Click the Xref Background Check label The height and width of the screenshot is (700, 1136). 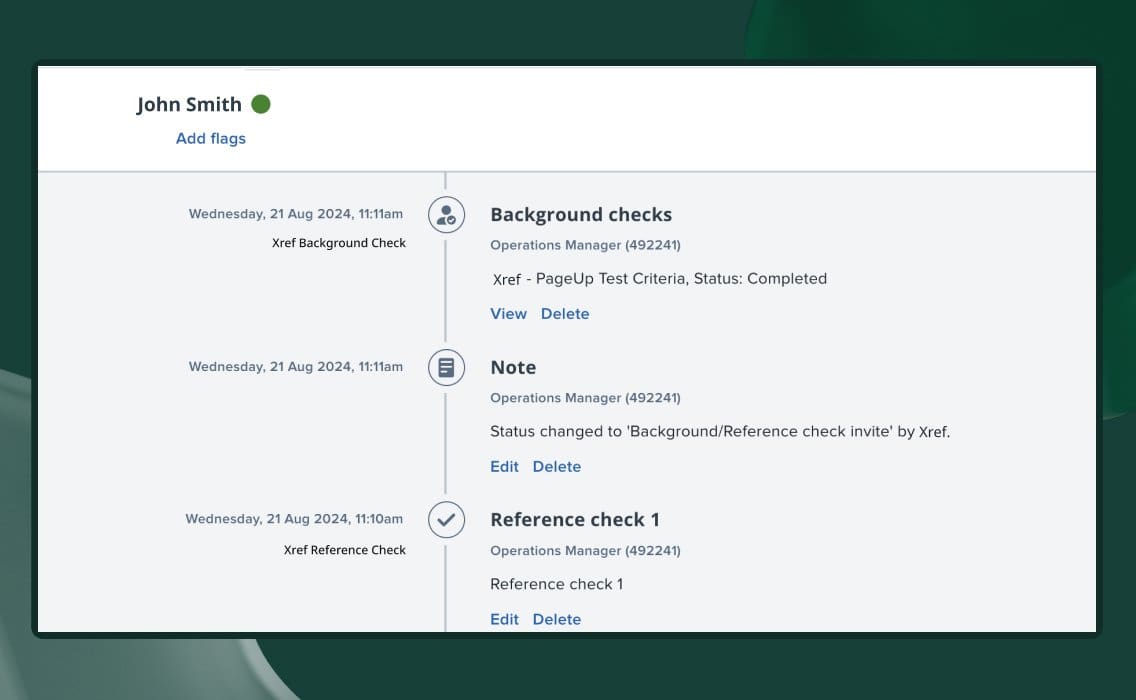pos(339,243)
